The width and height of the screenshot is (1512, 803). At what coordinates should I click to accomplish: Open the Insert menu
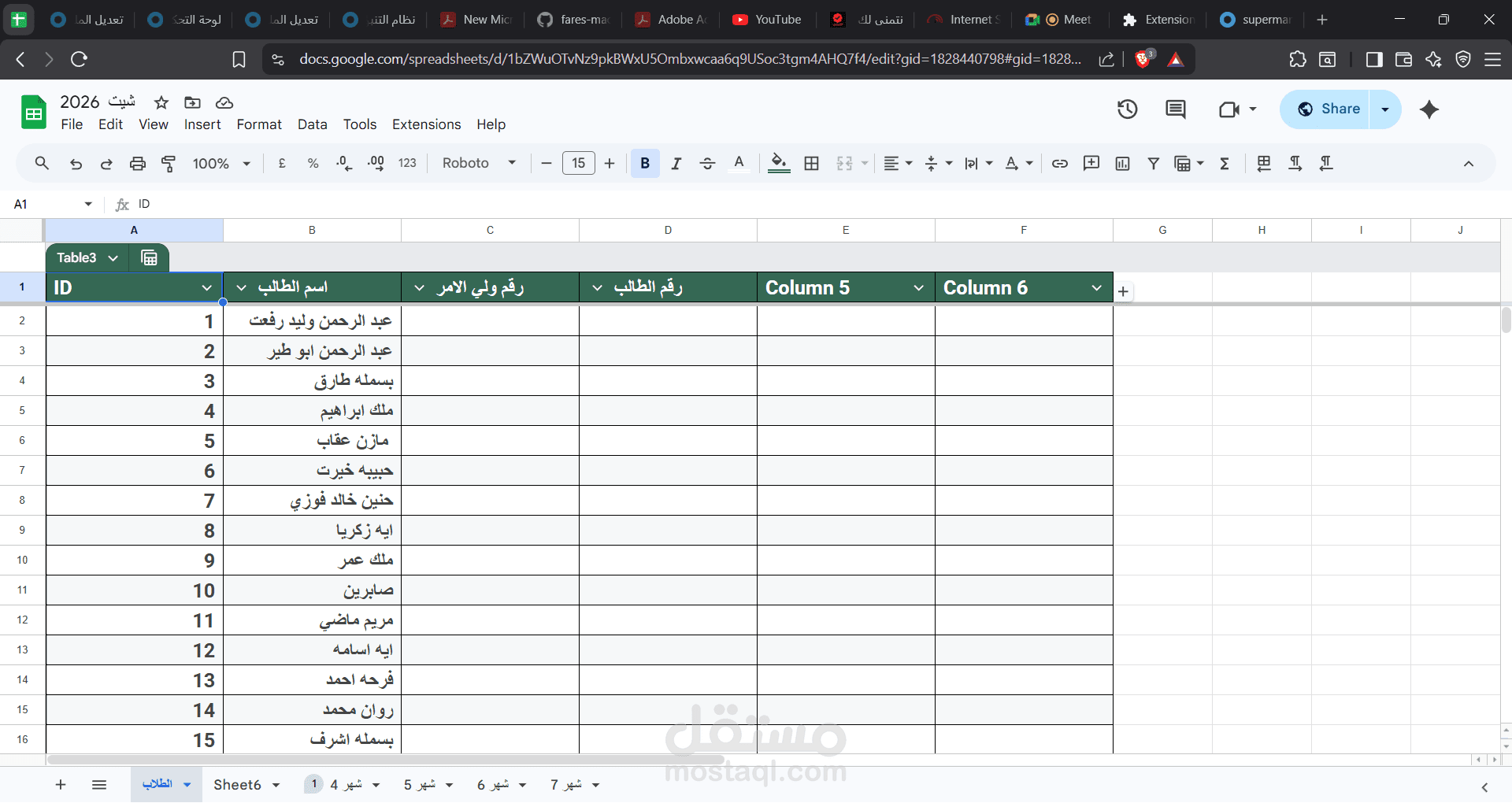[x=202, y=124]
